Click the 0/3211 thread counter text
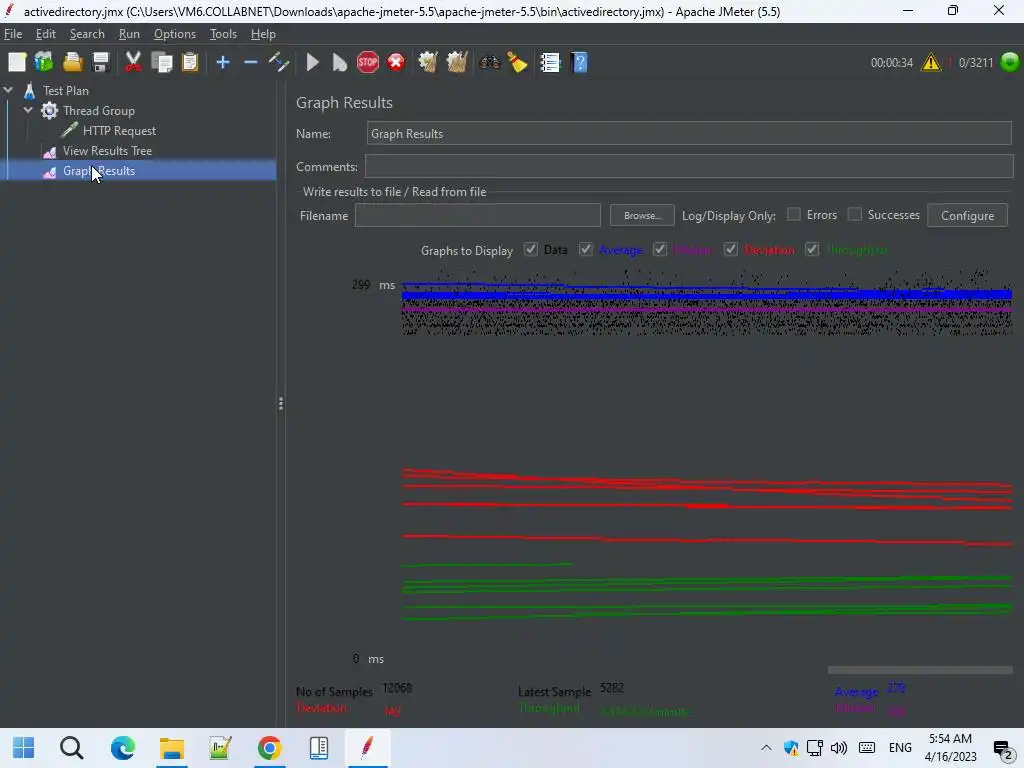This screenshot has height=768, width=1024. click(976, 63)
